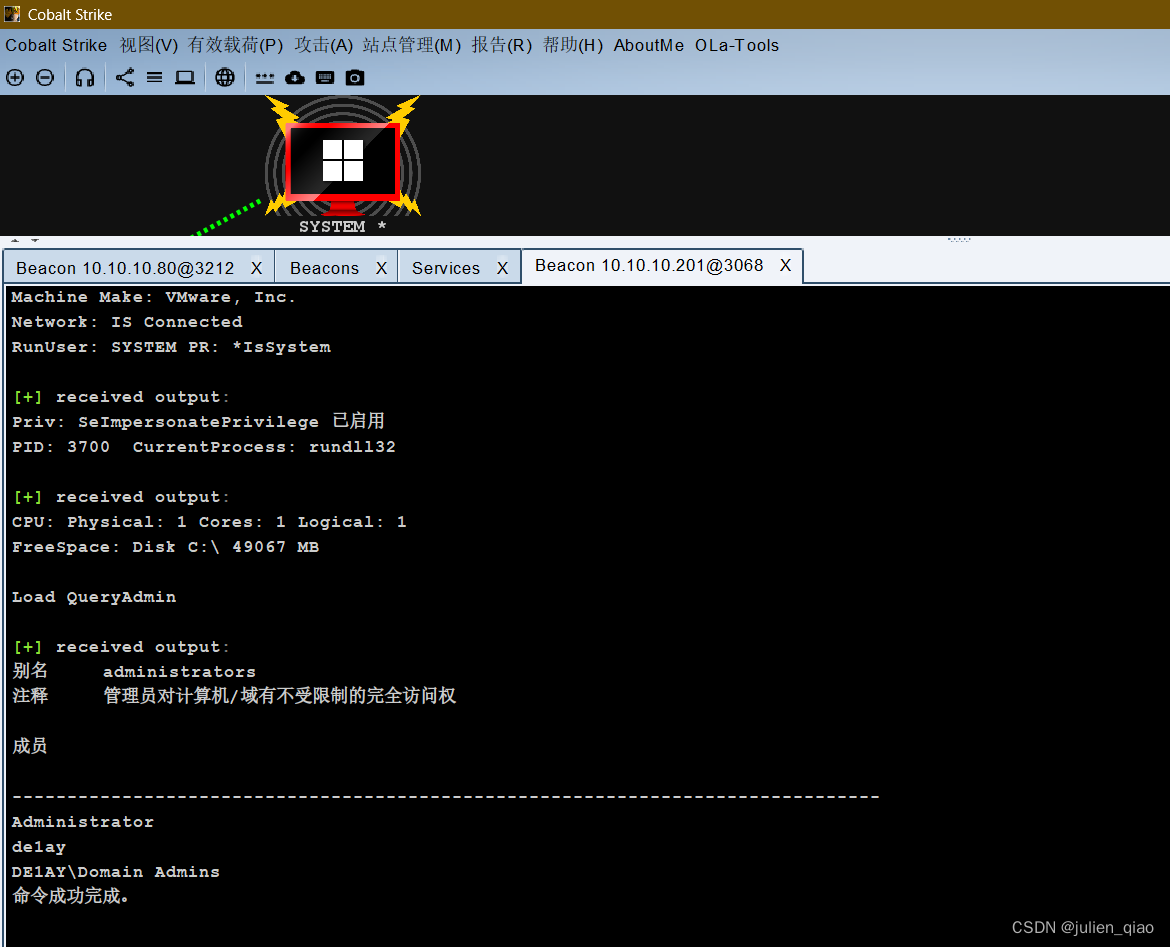Close the Services tab
The height and width of the screenshot is (947, 1170).
502,268
